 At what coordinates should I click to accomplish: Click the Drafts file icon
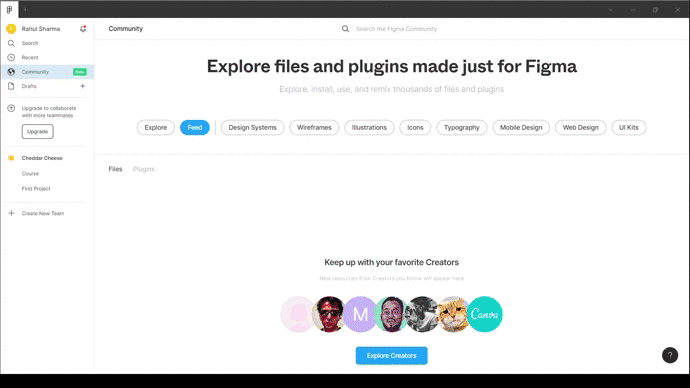11,86
